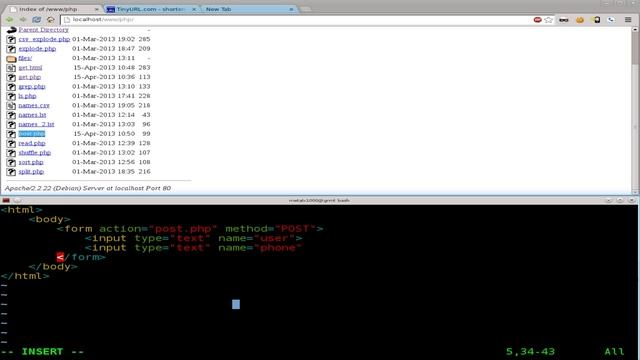Close the New Tab tab
Image resolution: width=640 pixels, height=360 pixels.
coord(291,9)
